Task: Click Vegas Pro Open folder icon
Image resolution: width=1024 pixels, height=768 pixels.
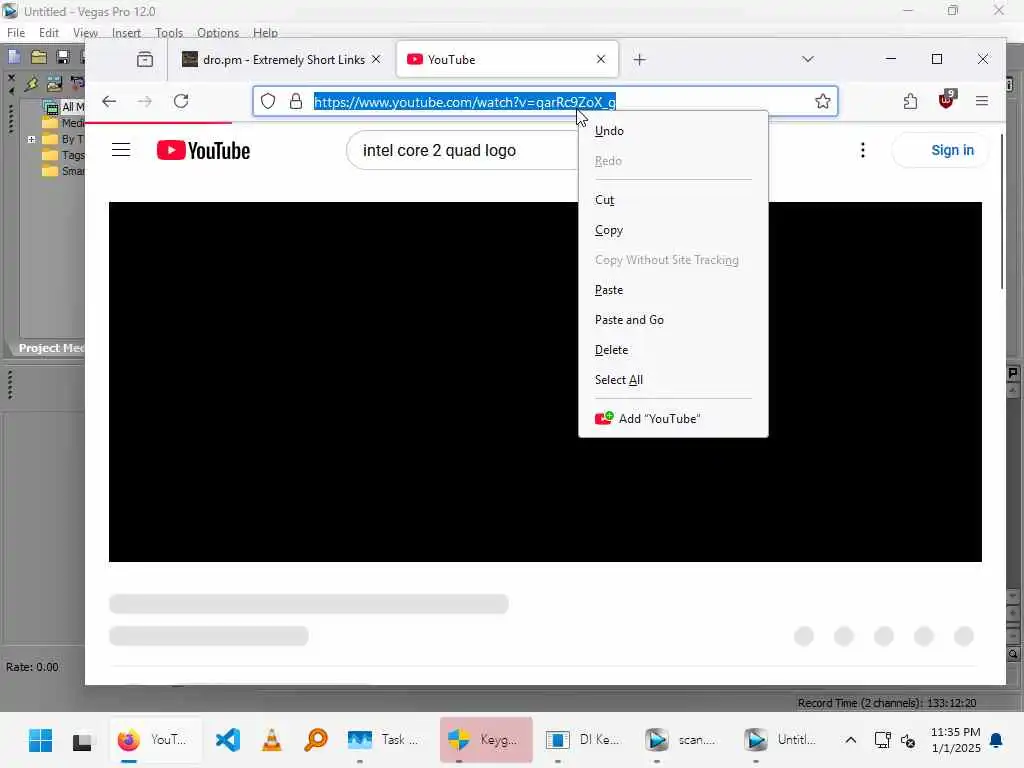Action: pyautogui.click(x=39, y=57)
